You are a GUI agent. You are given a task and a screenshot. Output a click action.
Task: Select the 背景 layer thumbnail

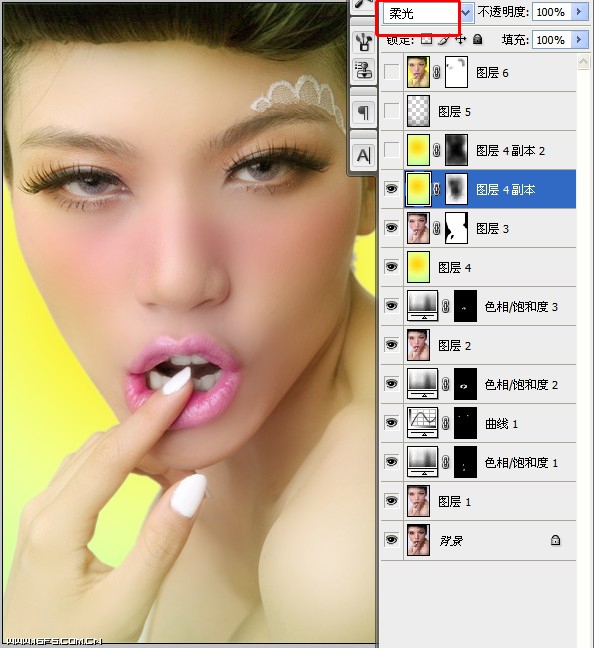(418, 540)
